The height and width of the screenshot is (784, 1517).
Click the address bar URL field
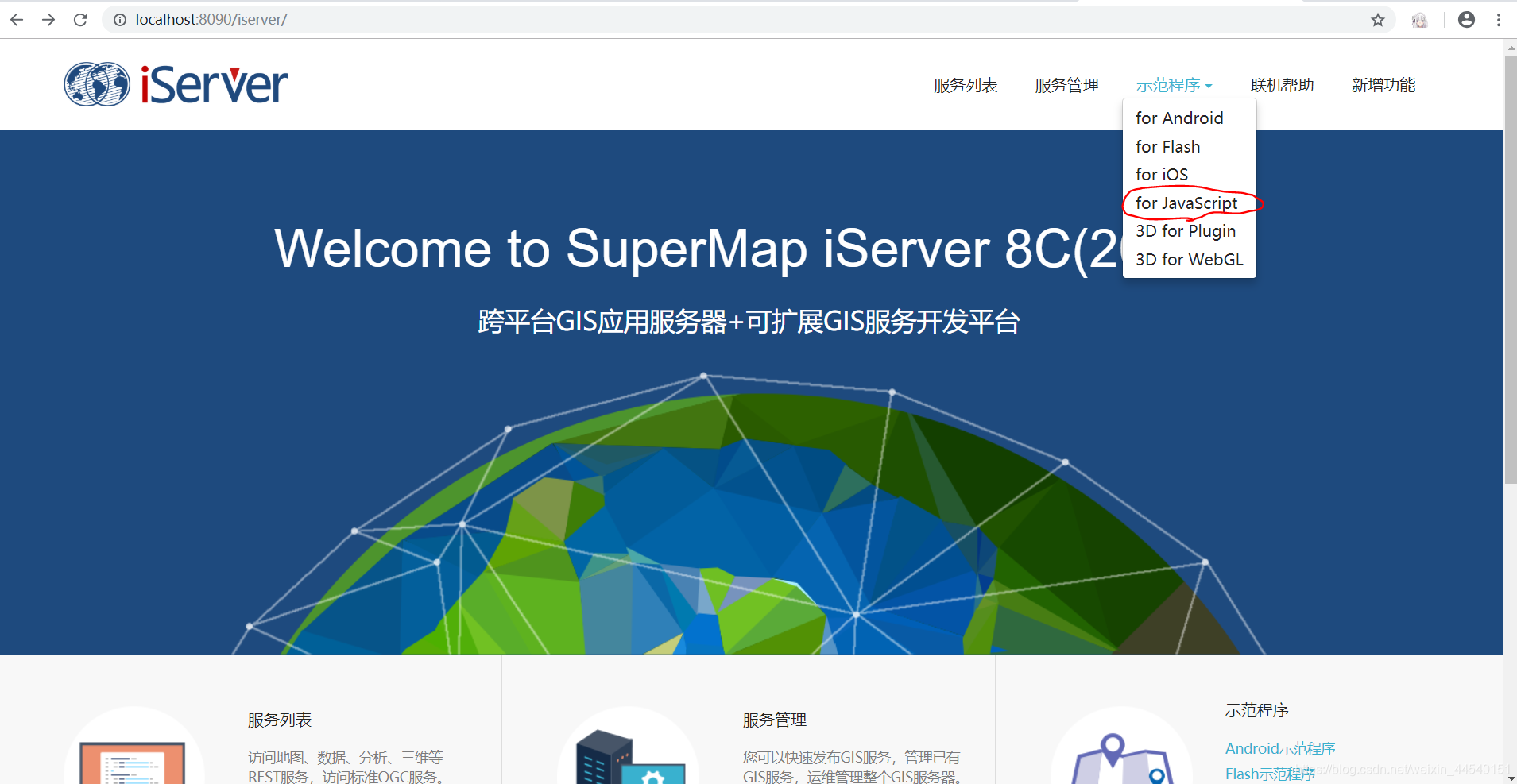click(747, 20)
